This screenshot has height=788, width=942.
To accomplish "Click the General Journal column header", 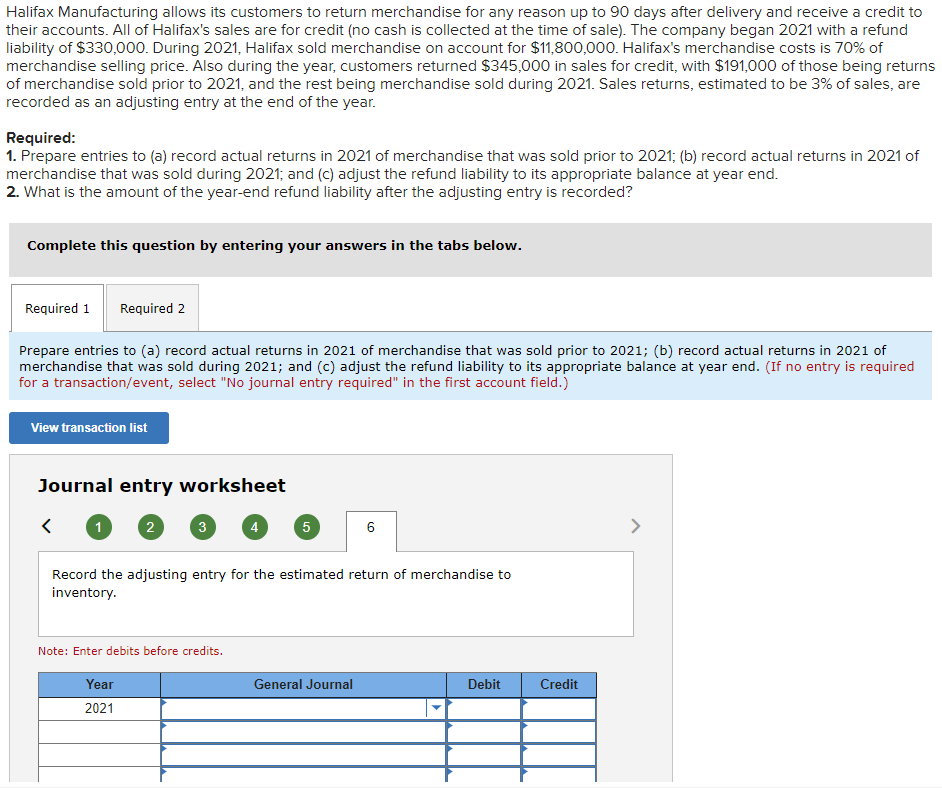I will click(x=303, y=684).
